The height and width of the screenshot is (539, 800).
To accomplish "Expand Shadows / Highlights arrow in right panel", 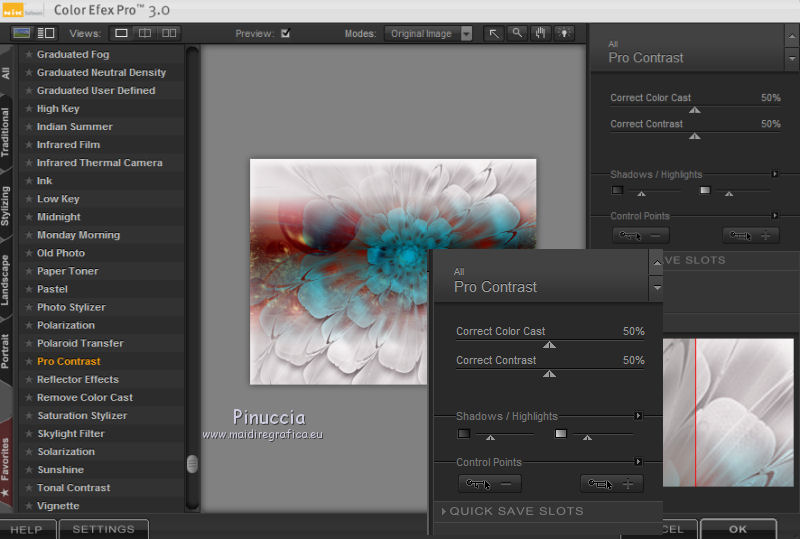I will pos(775,174).
